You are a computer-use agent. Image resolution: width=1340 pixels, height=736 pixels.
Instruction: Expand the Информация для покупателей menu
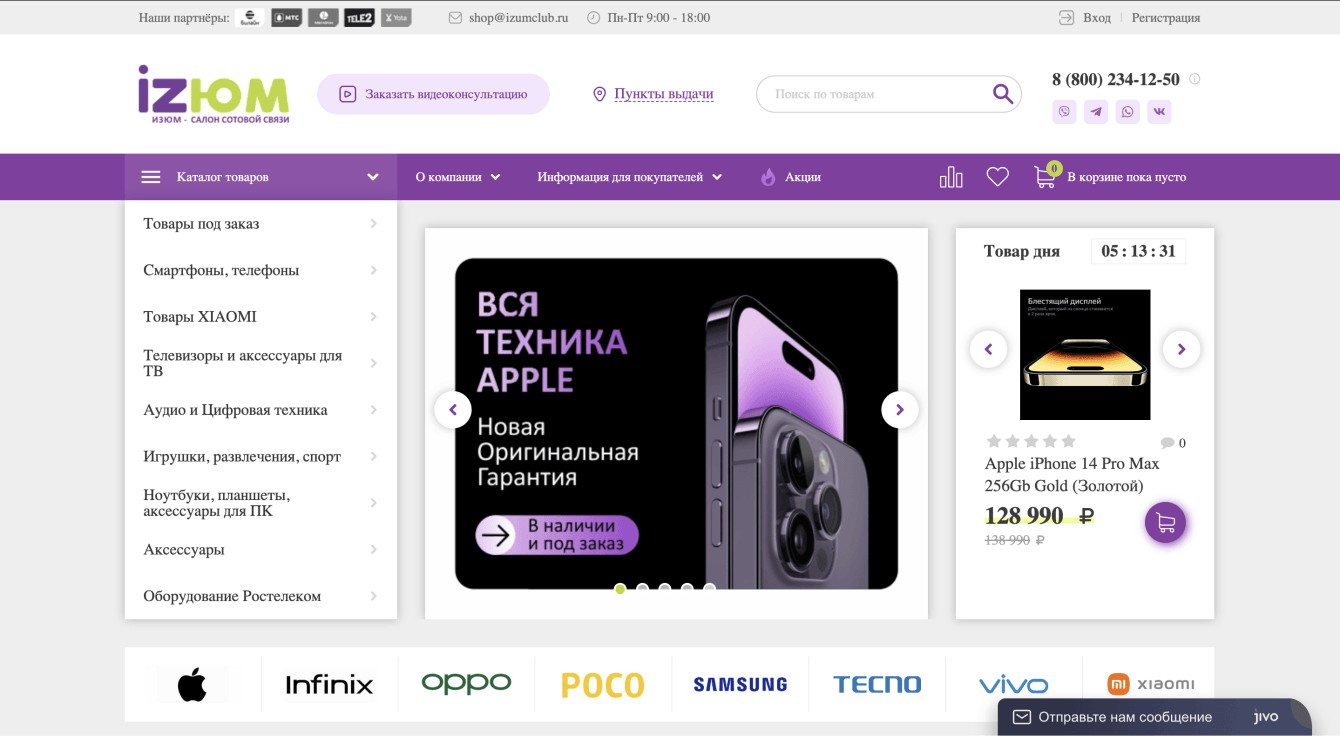(x=629, y=177)
